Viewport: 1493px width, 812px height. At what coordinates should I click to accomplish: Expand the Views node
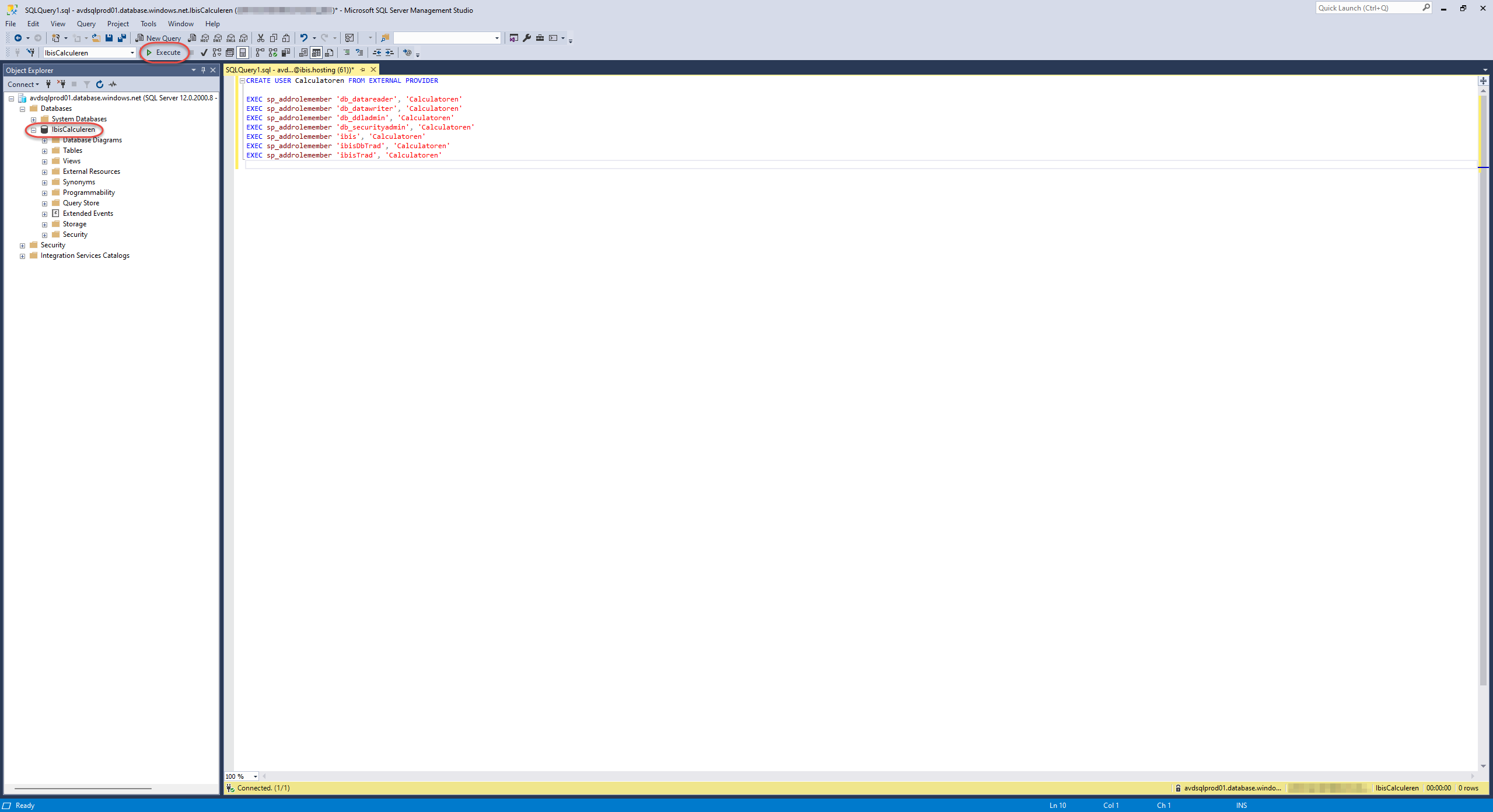45,161
